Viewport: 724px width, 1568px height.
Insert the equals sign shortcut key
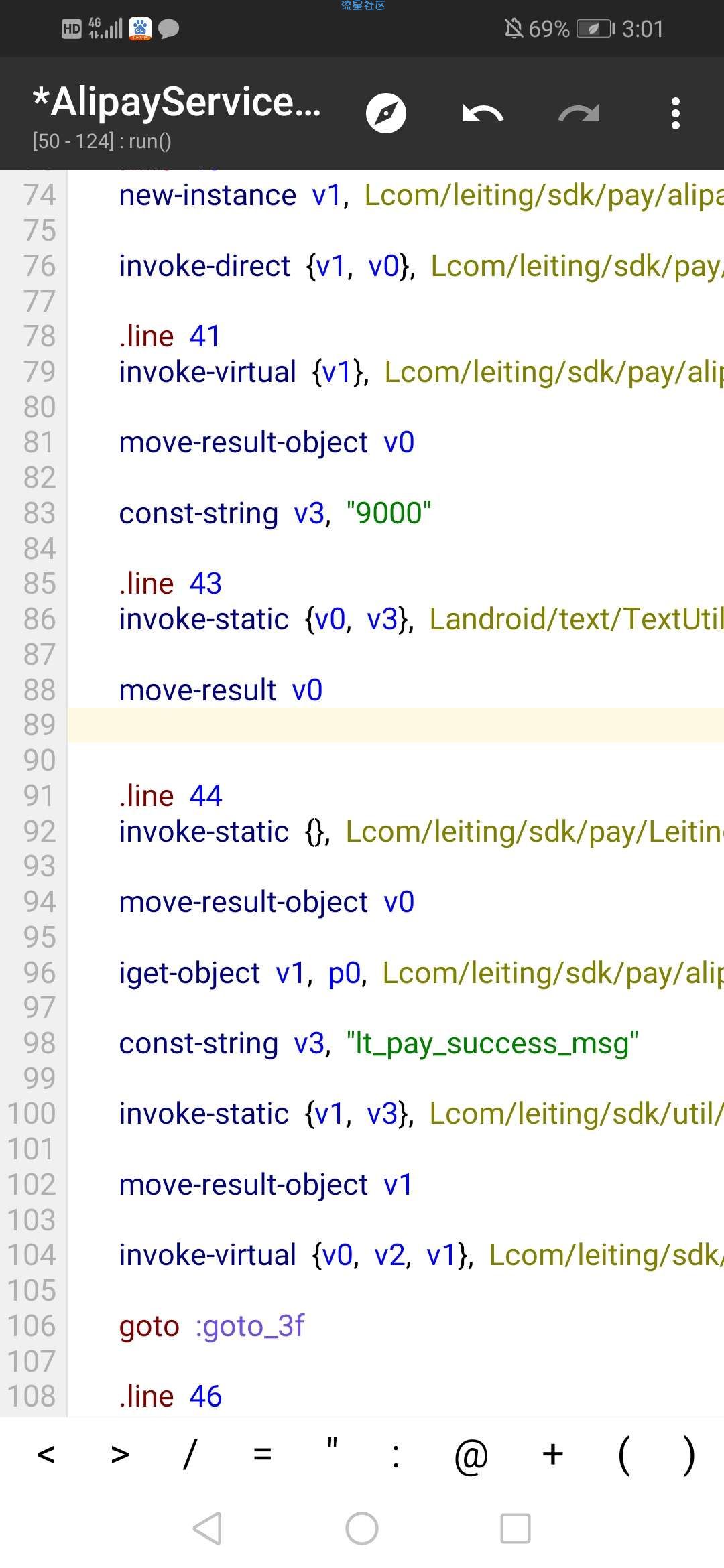[x=262, y=1455]
